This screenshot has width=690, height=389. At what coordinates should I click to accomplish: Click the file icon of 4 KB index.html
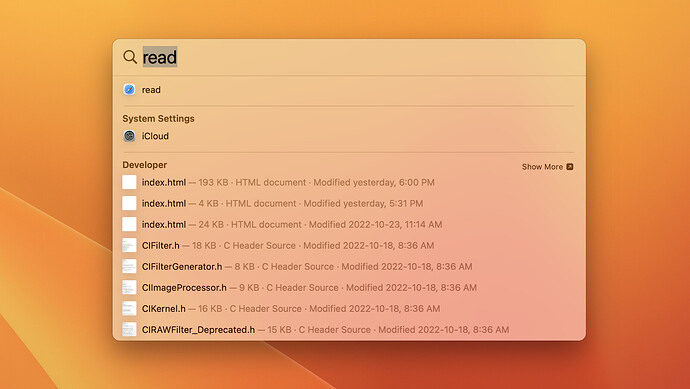point(129,203)
